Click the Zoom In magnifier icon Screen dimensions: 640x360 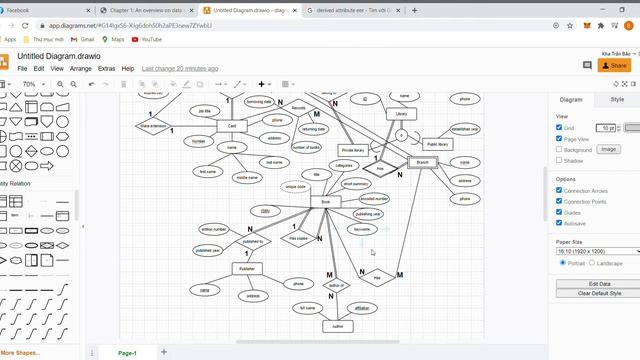[x=60, y=84]
